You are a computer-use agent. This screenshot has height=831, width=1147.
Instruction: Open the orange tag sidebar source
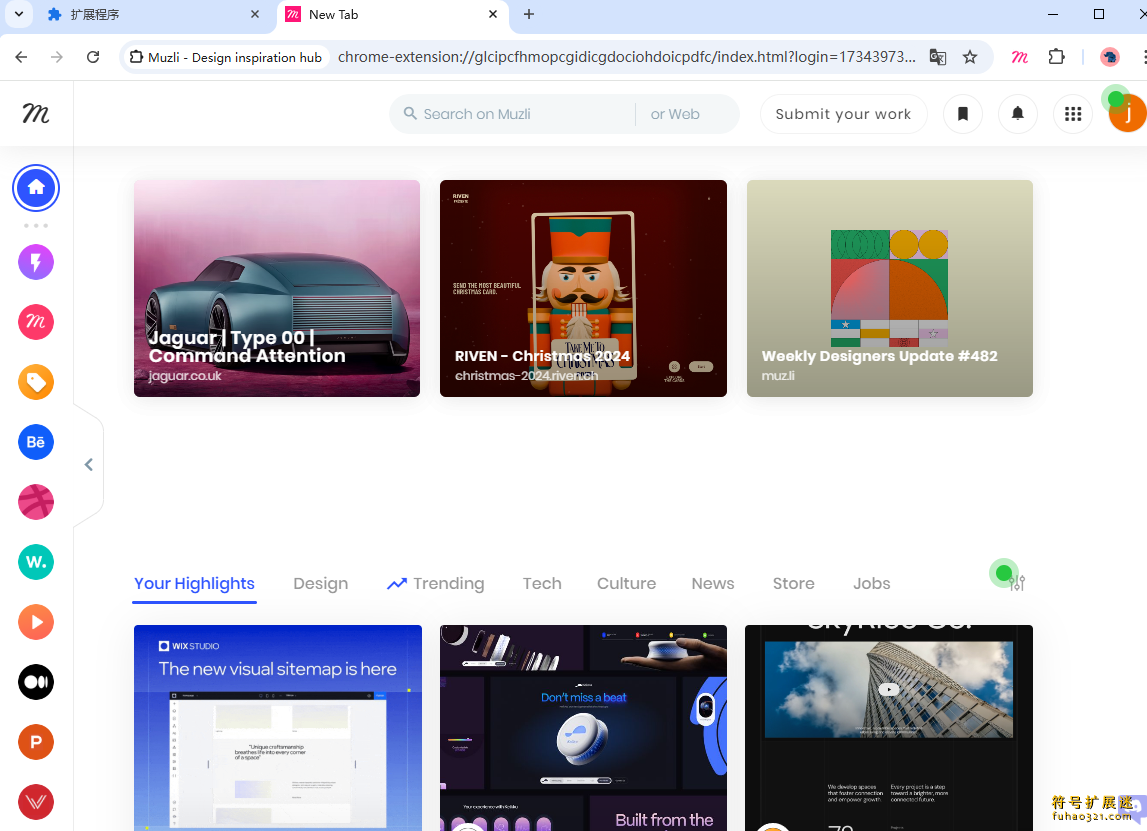[36, 382]
